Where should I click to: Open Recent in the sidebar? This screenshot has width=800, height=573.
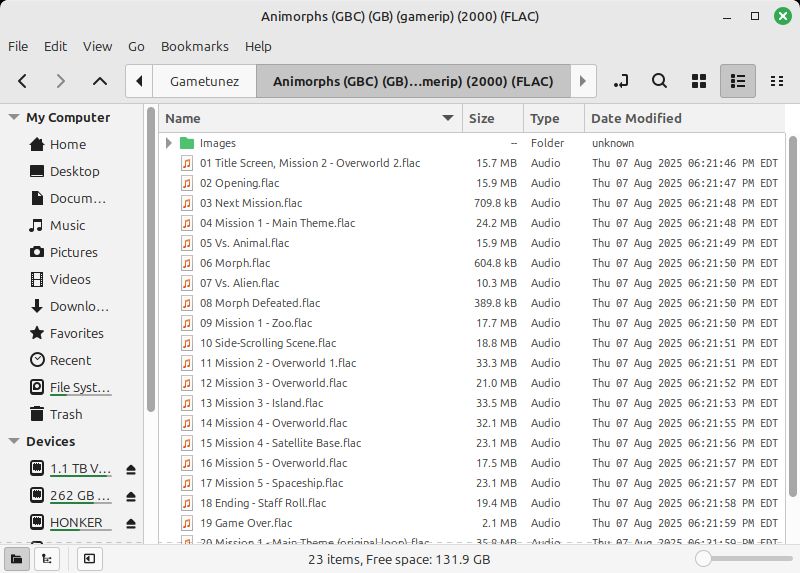click(x=70, y=361)
